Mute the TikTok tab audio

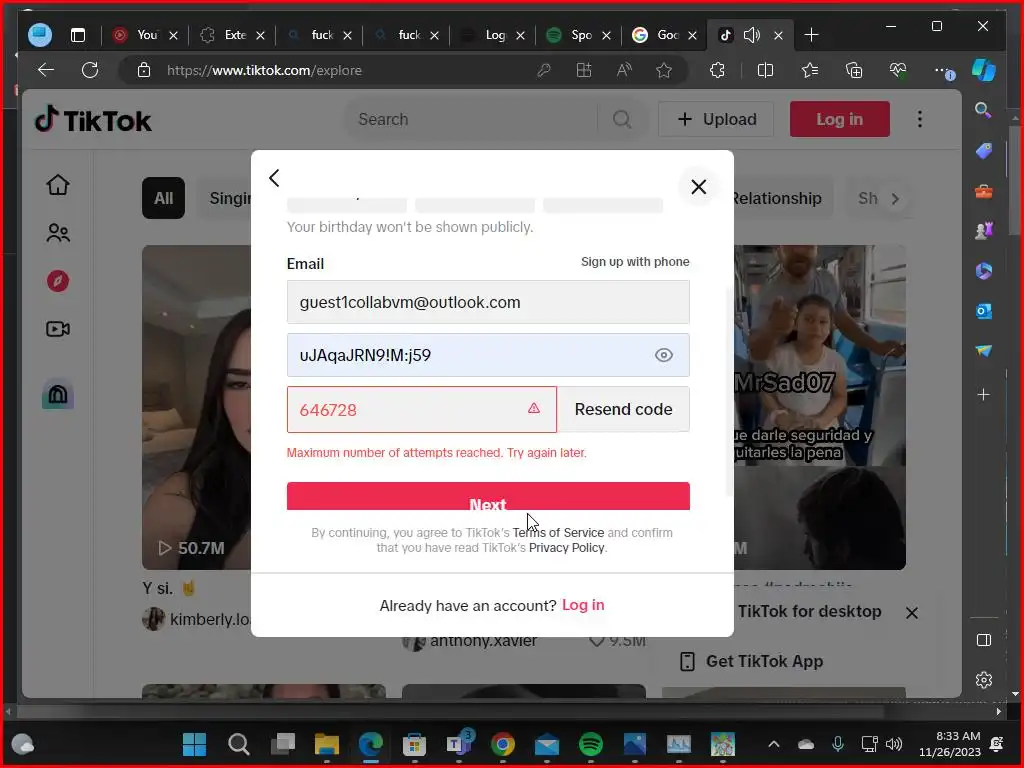(752, 35)
